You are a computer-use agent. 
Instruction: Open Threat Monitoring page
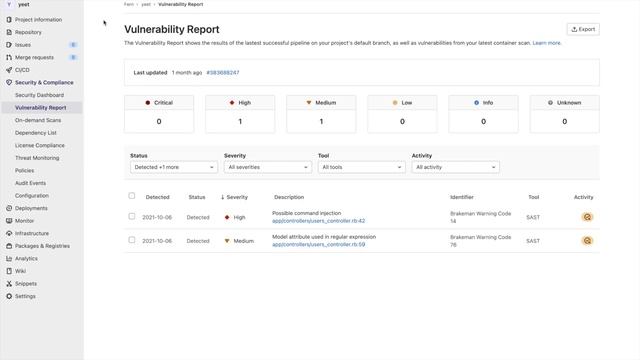(x=37, y=158)
